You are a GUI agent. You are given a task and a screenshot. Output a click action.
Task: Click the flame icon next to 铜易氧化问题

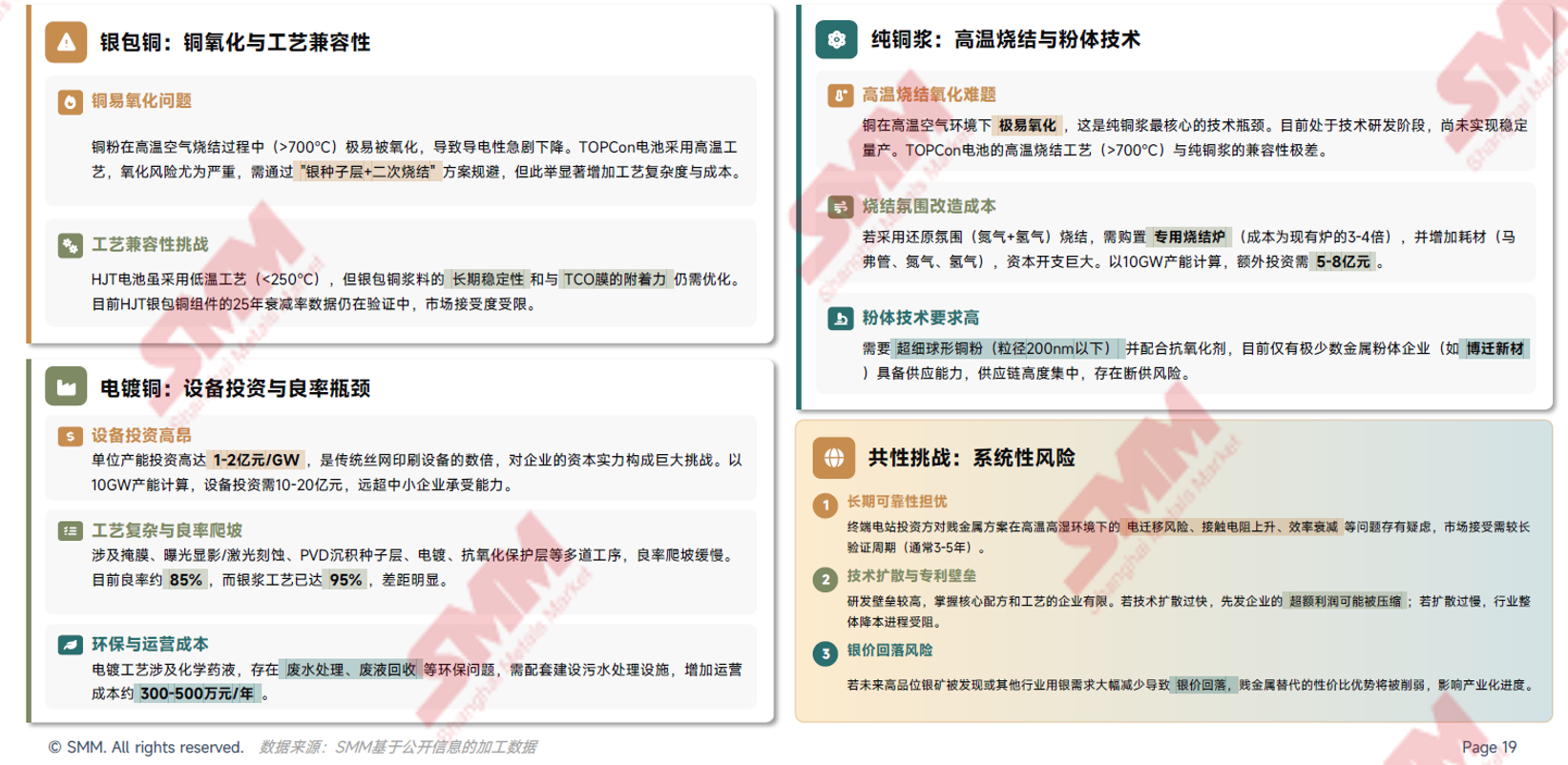pyautogui.click(x=70, y=102)
